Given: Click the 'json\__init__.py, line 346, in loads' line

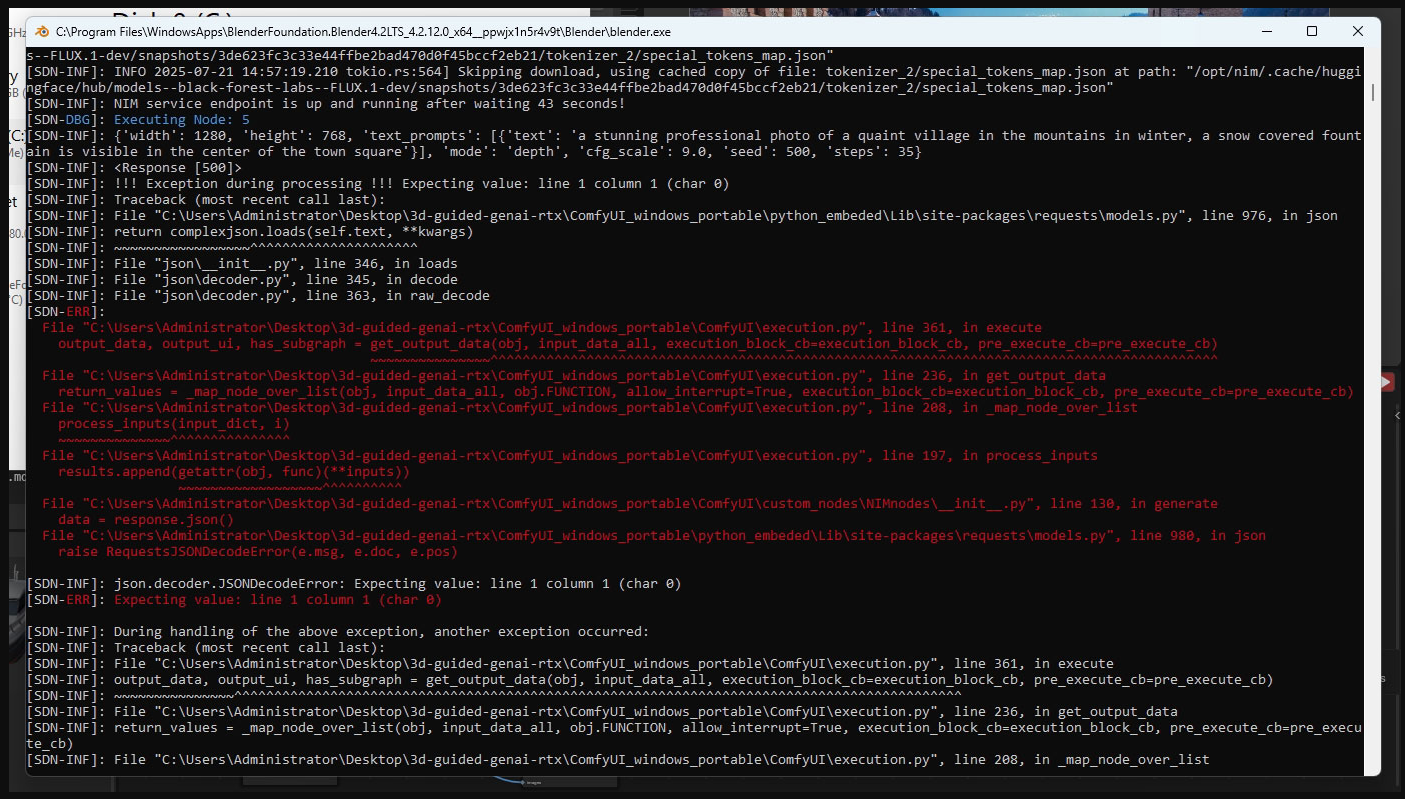Looking at the screenshot, I should tap(242, 264).
